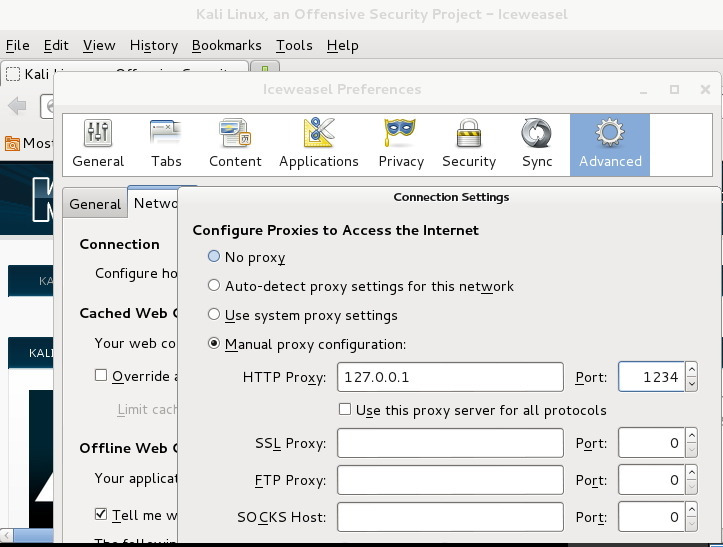The image size is (723, 547).
Task: Maximize the Iceweasel Preferences window
Action: click(674, 89)
